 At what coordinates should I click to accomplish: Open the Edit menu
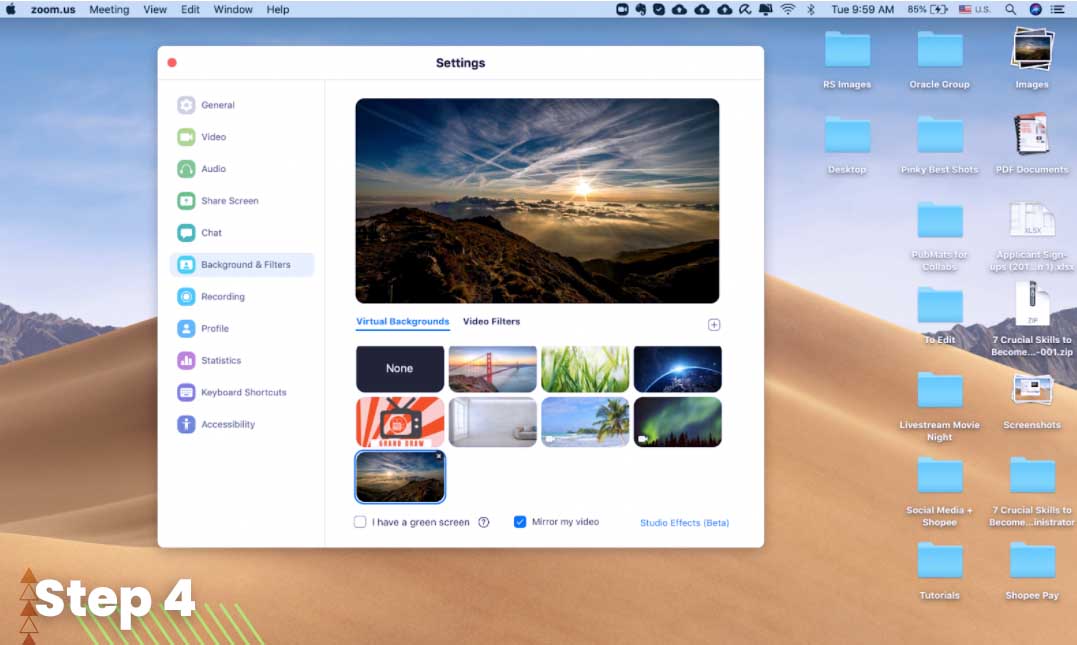(190, 10)
